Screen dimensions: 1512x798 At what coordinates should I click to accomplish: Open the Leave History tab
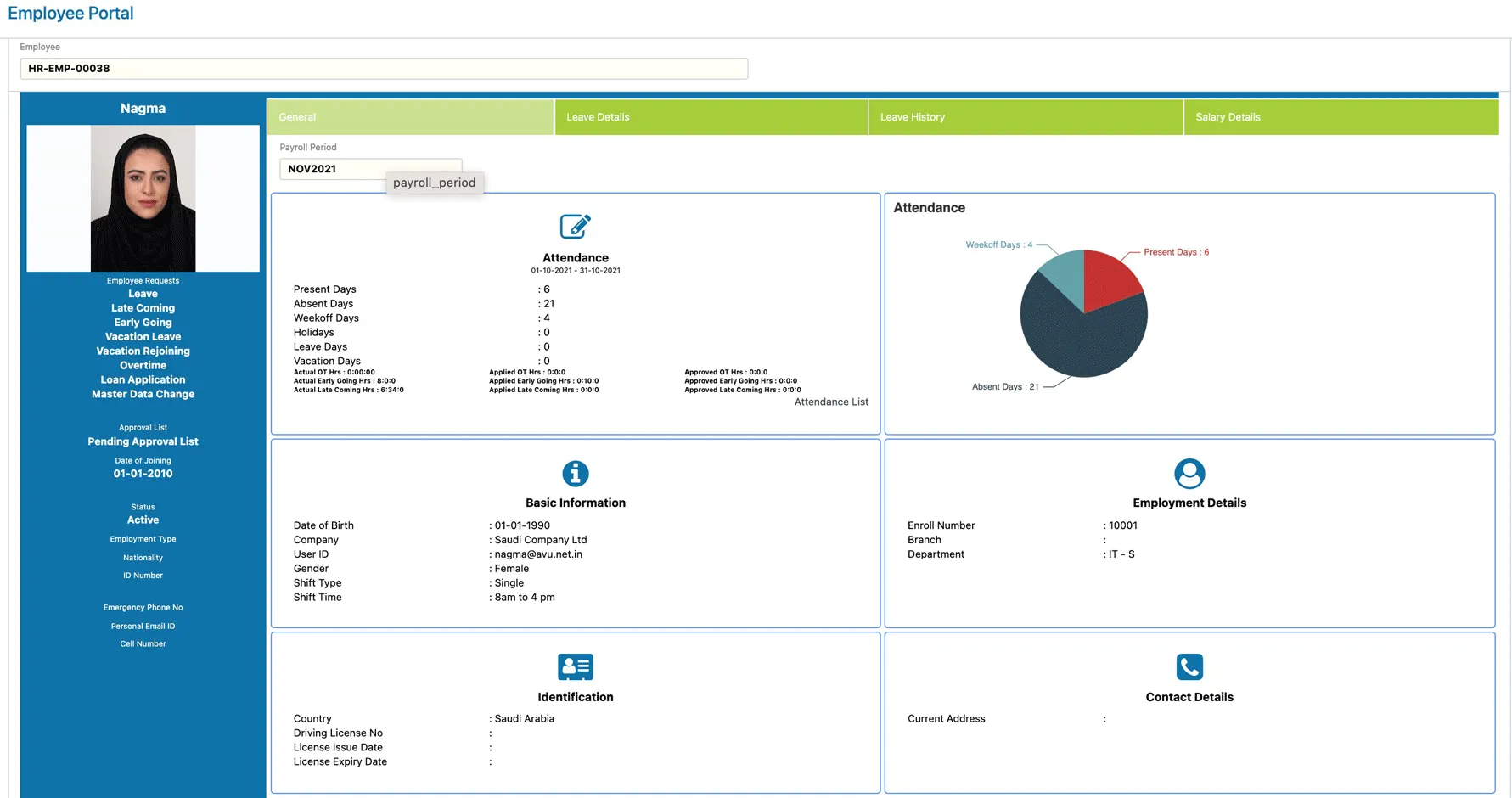pyautogui.click(x=912, y=116)
